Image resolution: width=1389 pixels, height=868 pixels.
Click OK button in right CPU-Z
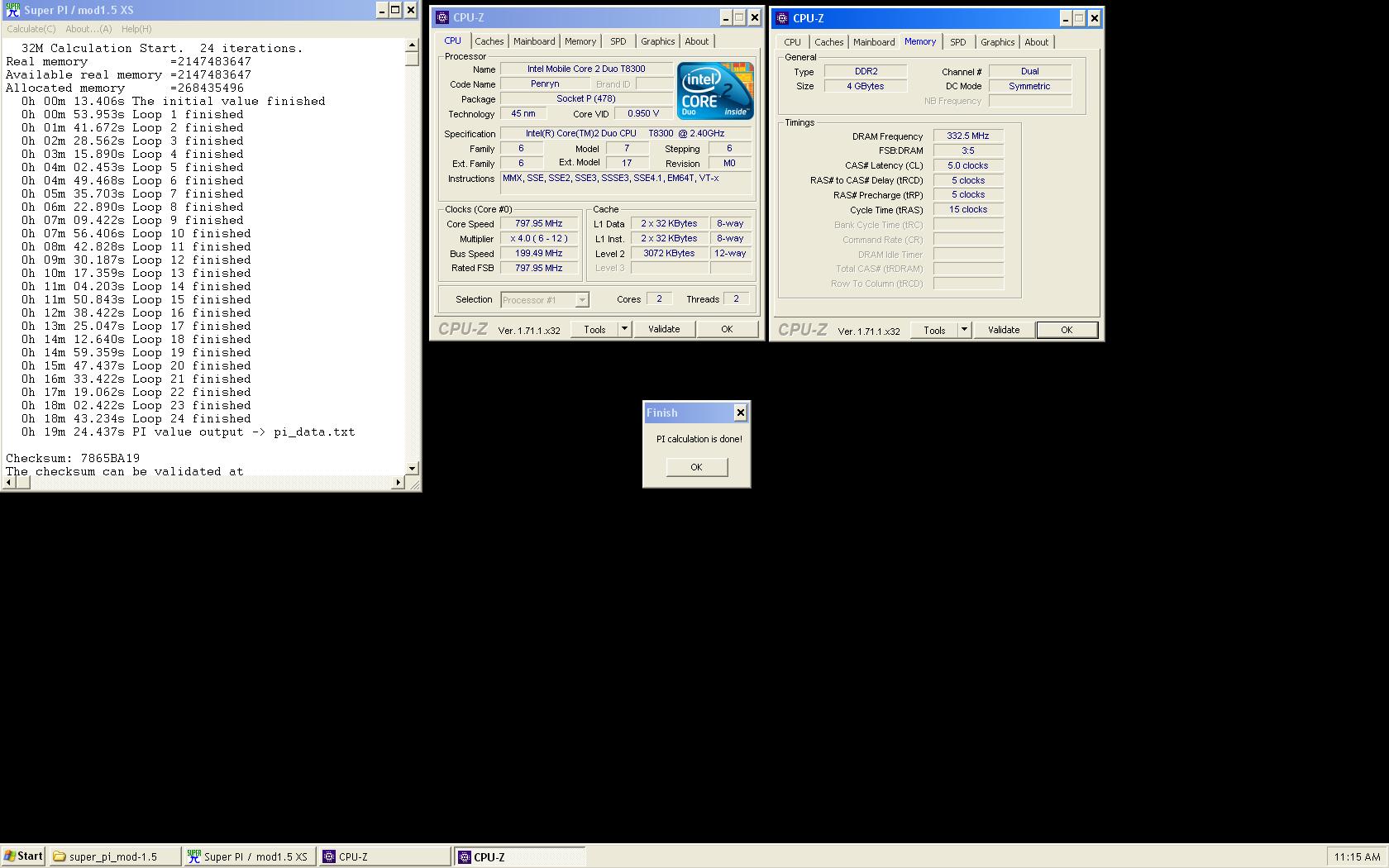[x=1067, y=330]
